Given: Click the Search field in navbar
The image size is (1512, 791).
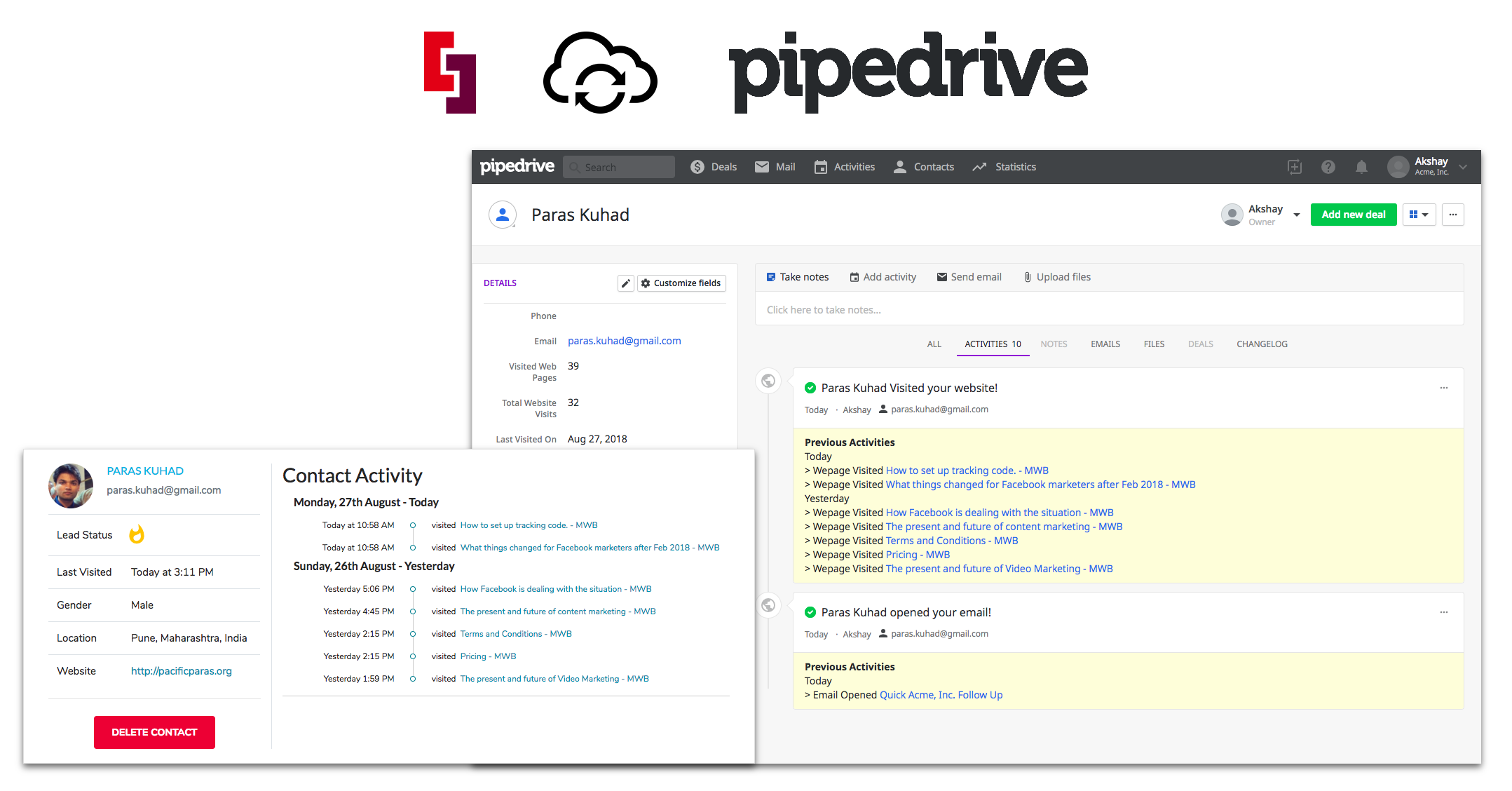Looking at the screenshot, I should click(620, 167).
